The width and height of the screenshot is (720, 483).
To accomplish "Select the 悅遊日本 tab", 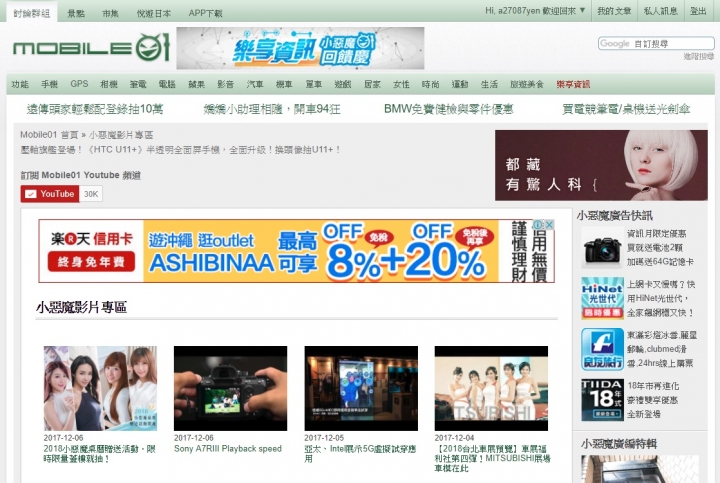I will [x=153, y=13].
